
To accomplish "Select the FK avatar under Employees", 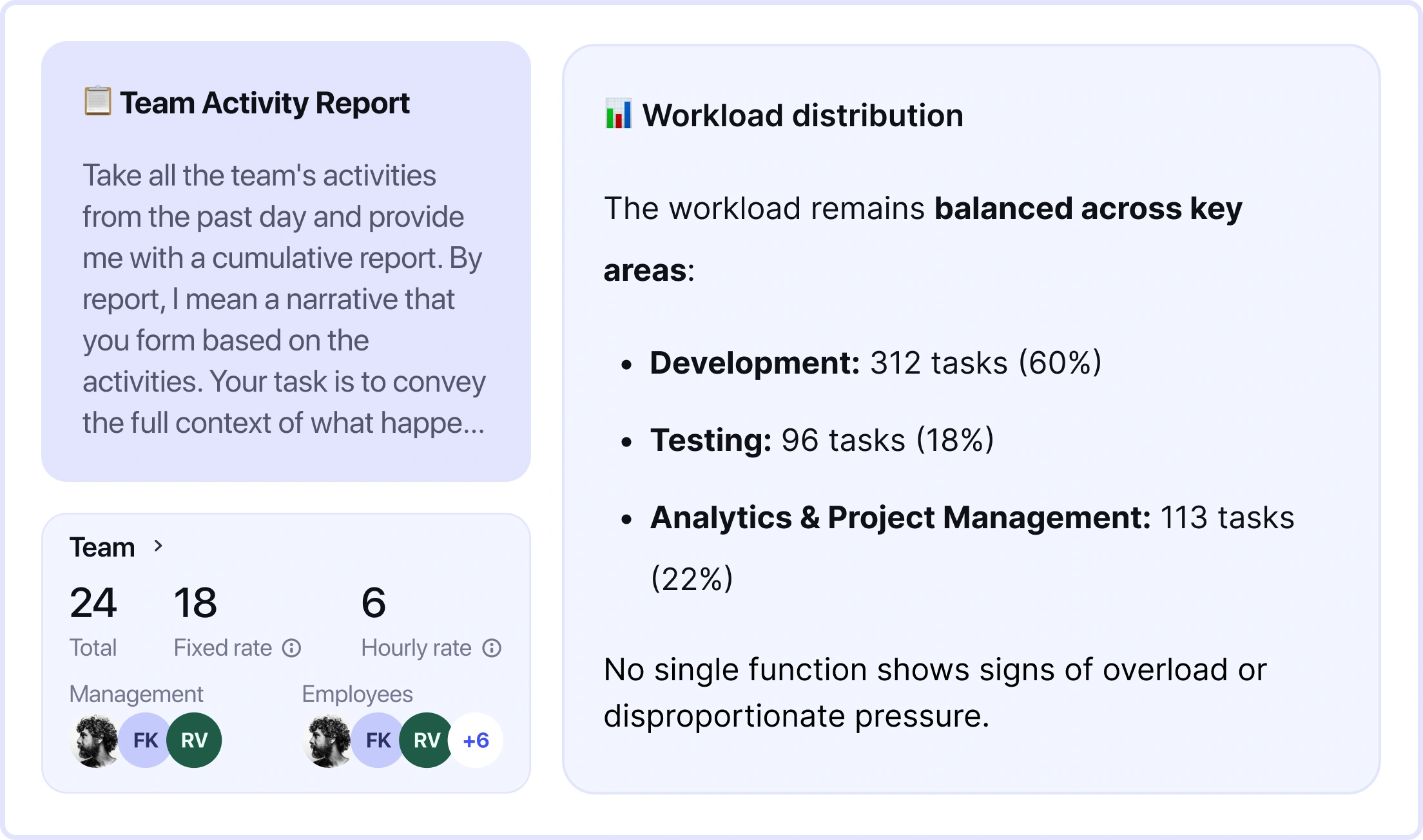I will 378,740.
